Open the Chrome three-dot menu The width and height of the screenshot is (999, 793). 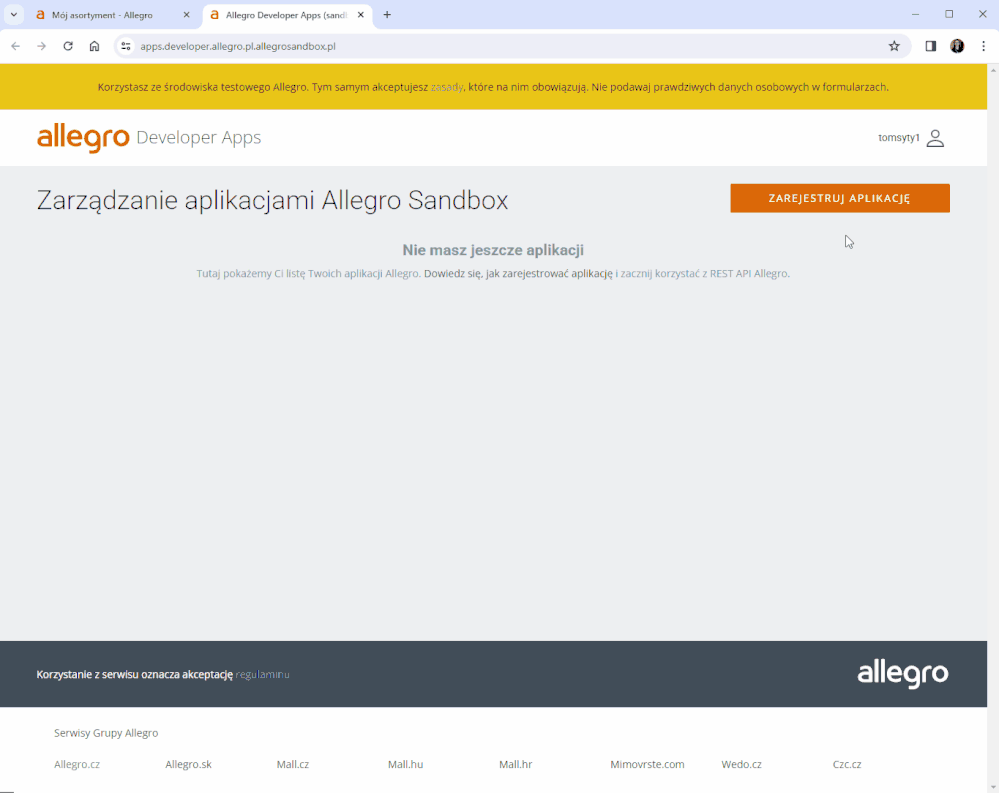tap(984, 46)
